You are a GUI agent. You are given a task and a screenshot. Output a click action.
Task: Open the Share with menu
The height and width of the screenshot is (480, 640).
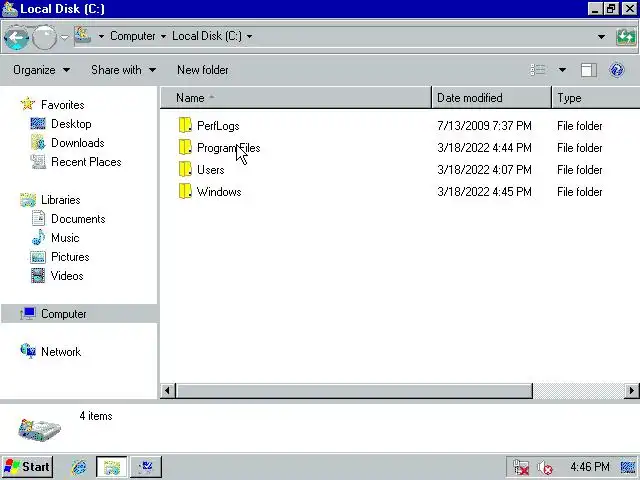tap(123, 70)
